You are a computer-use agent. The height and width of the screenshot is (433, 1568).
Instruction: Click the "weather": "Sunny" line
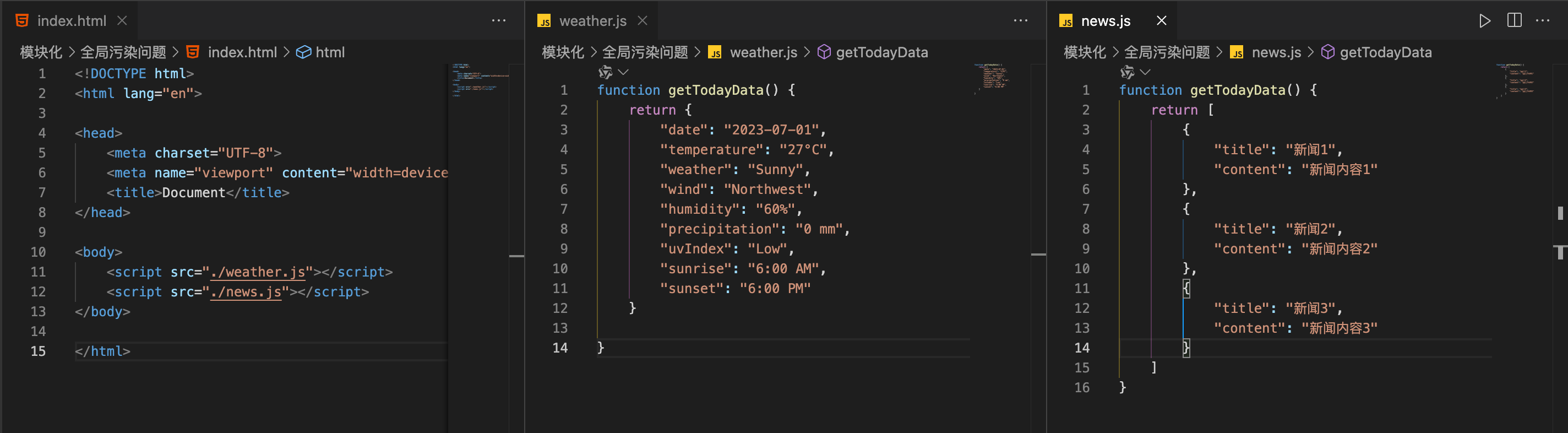coord(736,169)
